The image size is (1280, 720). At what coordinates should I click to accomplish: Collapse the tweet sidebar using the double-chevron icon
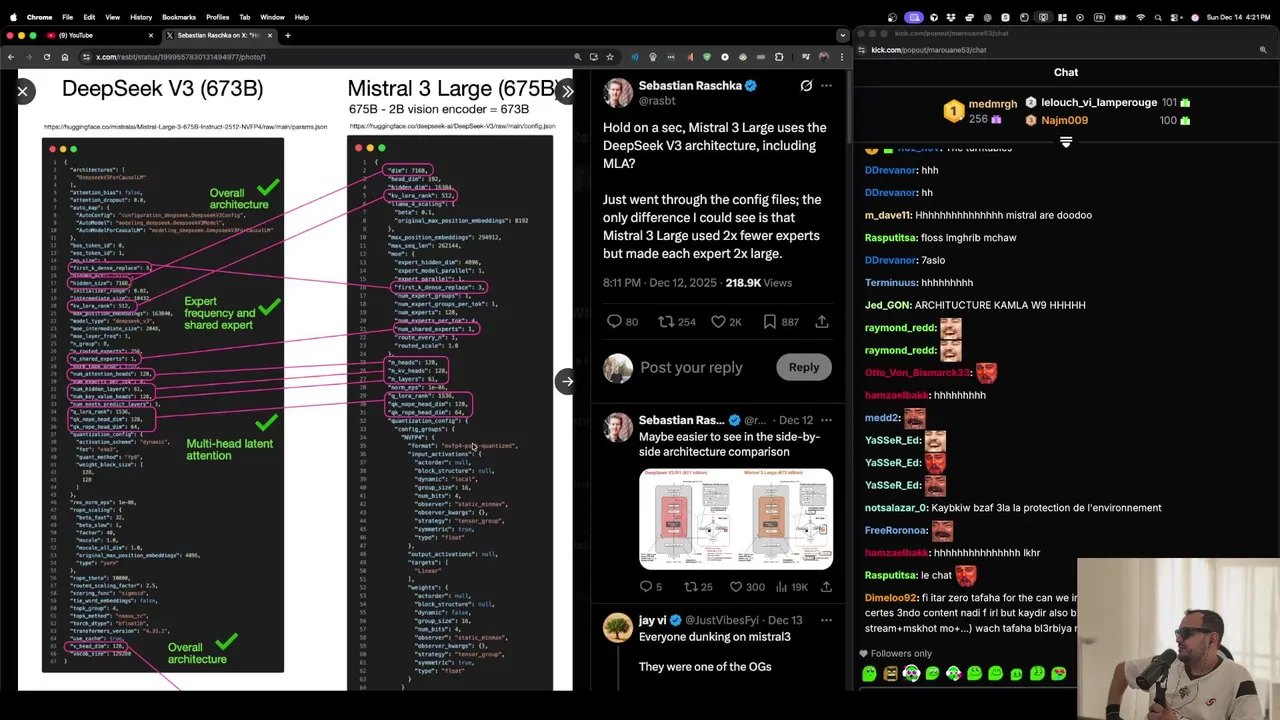[x=567, y=91]
